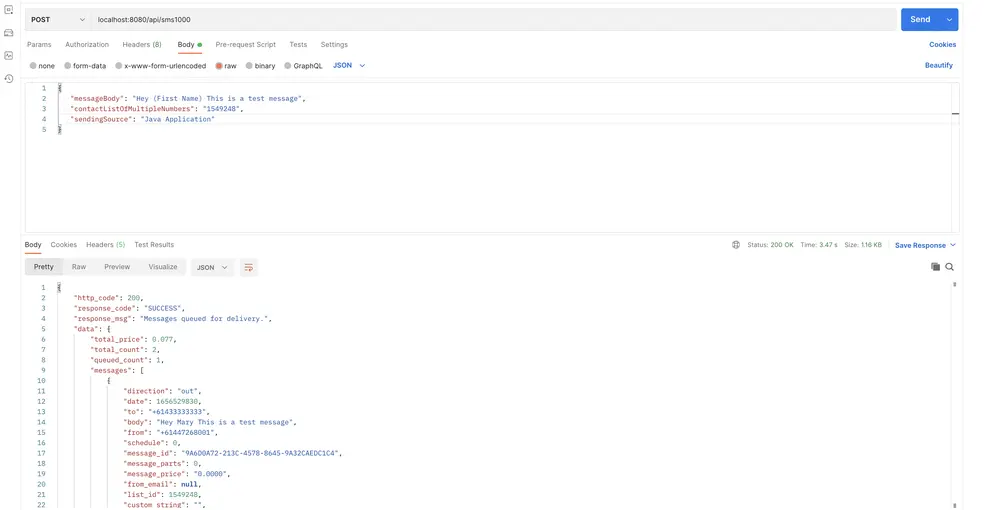The width and height of the screenshot is (984, 510).
Task: Click the "response_code": "SUCCESS" line
Action: 129,308
